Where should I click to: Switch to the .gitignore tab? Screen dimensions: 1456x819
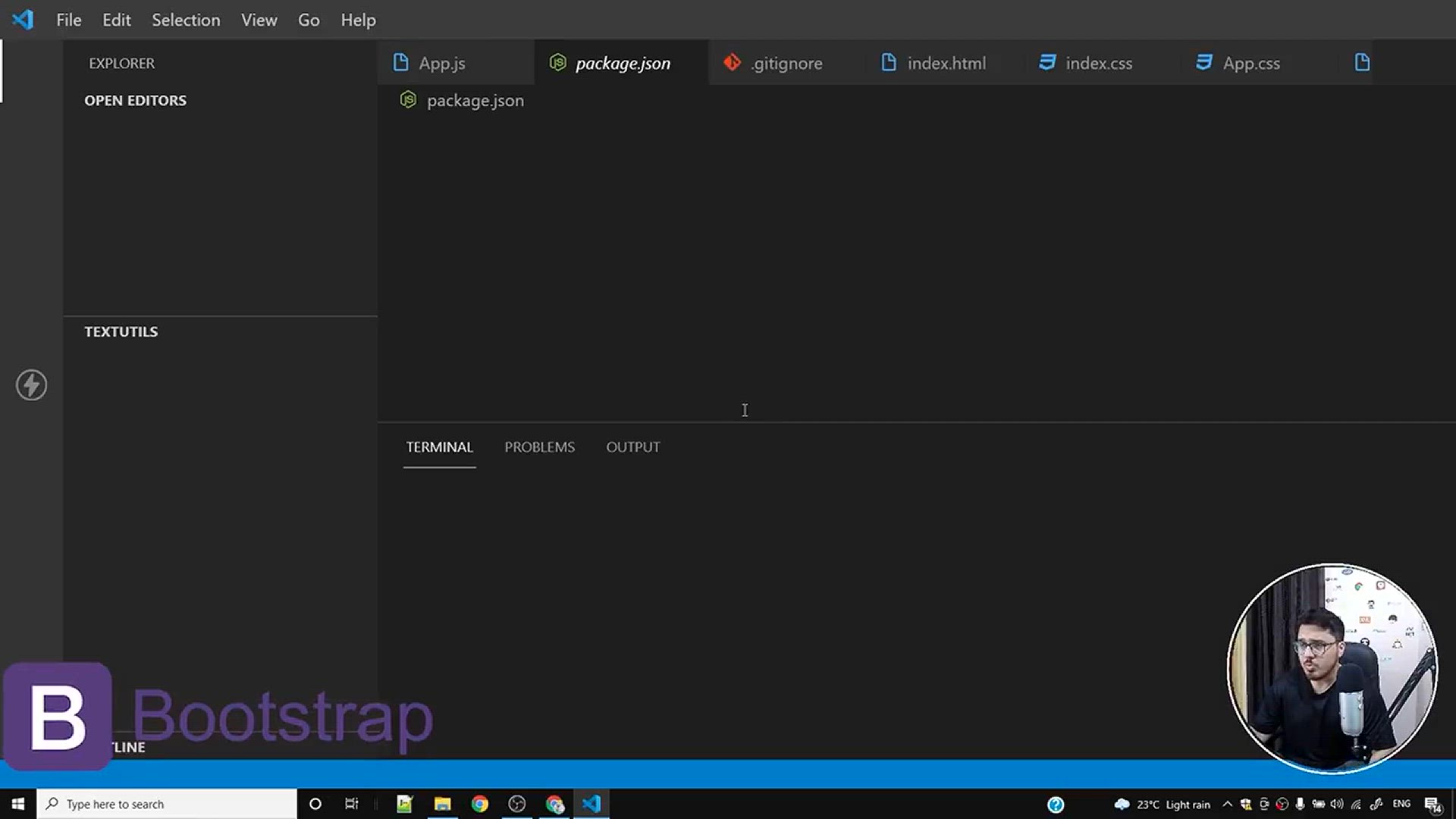click(786, 63)
